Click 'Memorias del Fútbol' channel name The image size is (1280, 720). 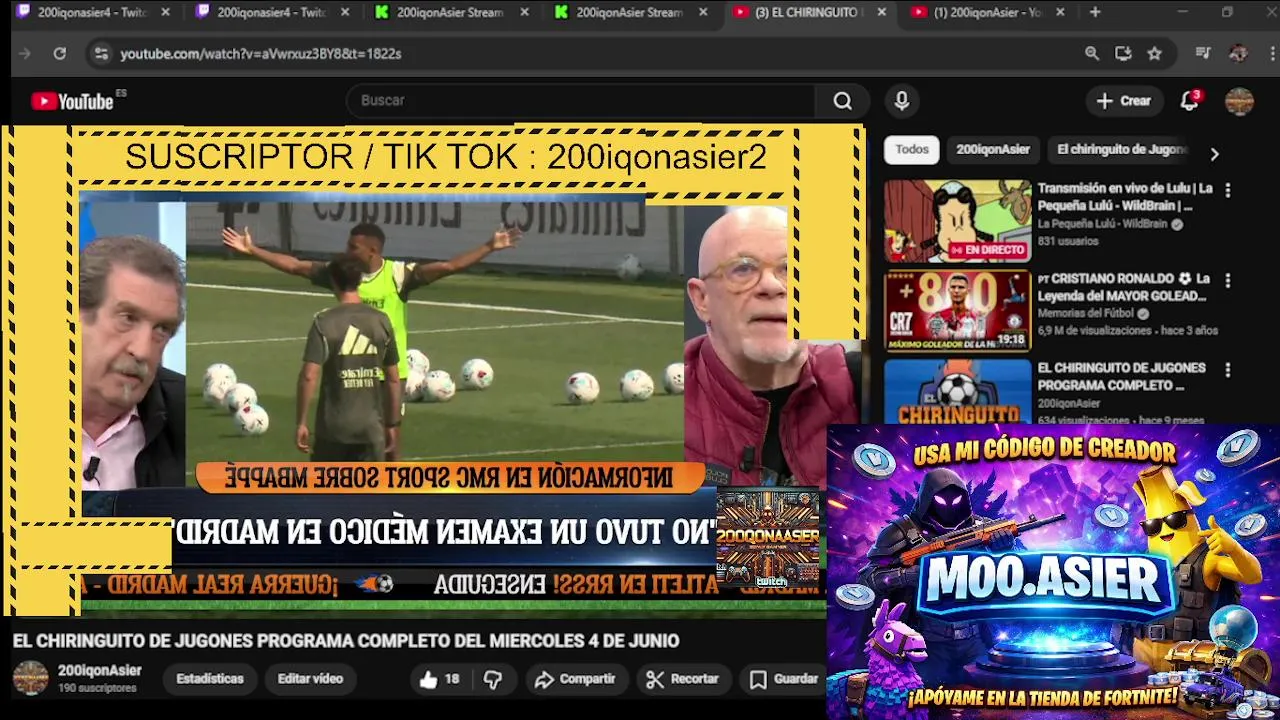click(1087, 314)
